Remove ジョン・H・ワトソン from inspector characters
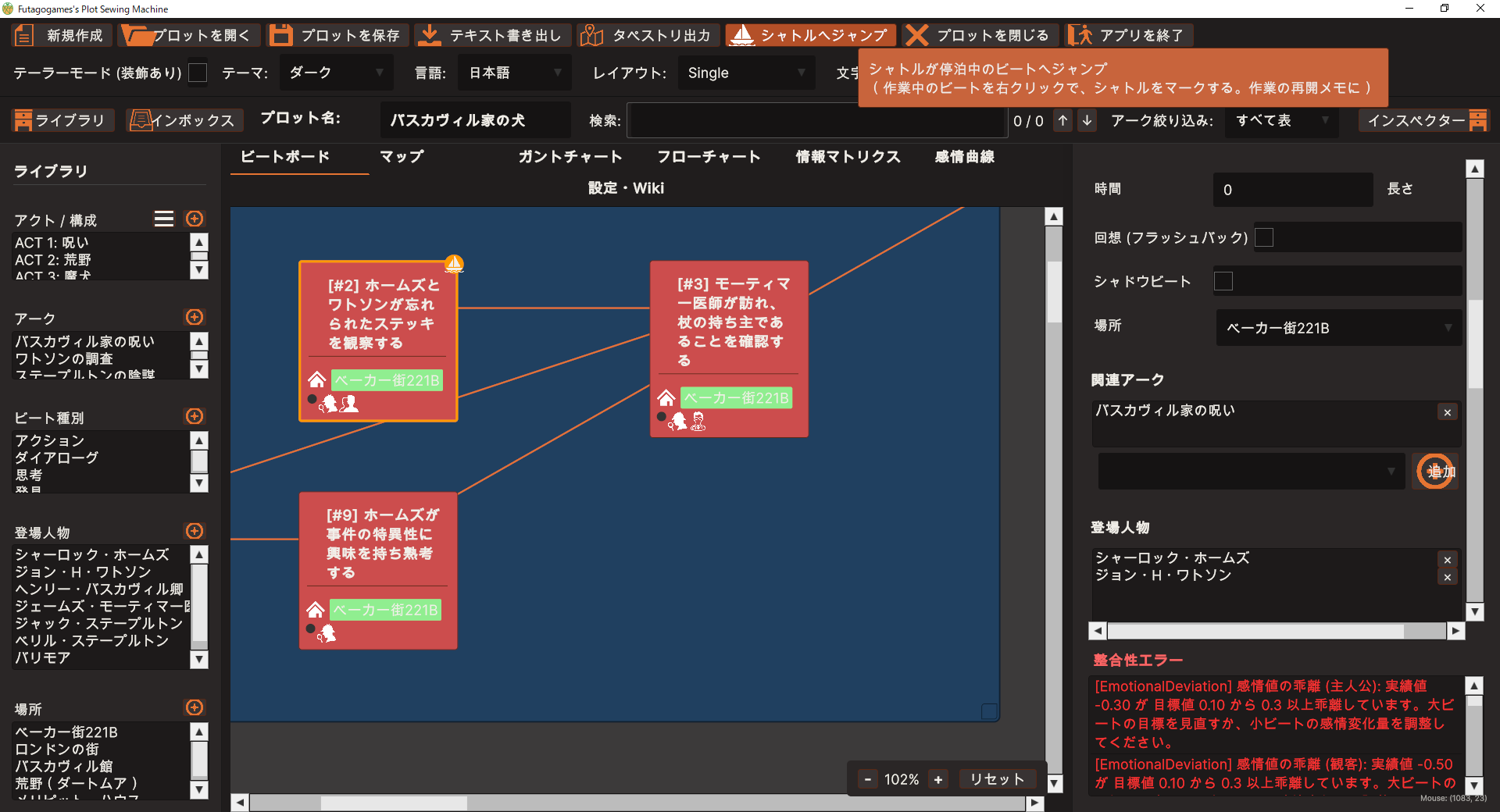The width and height of the screenshot is (1500, 812). [1447, 577]
